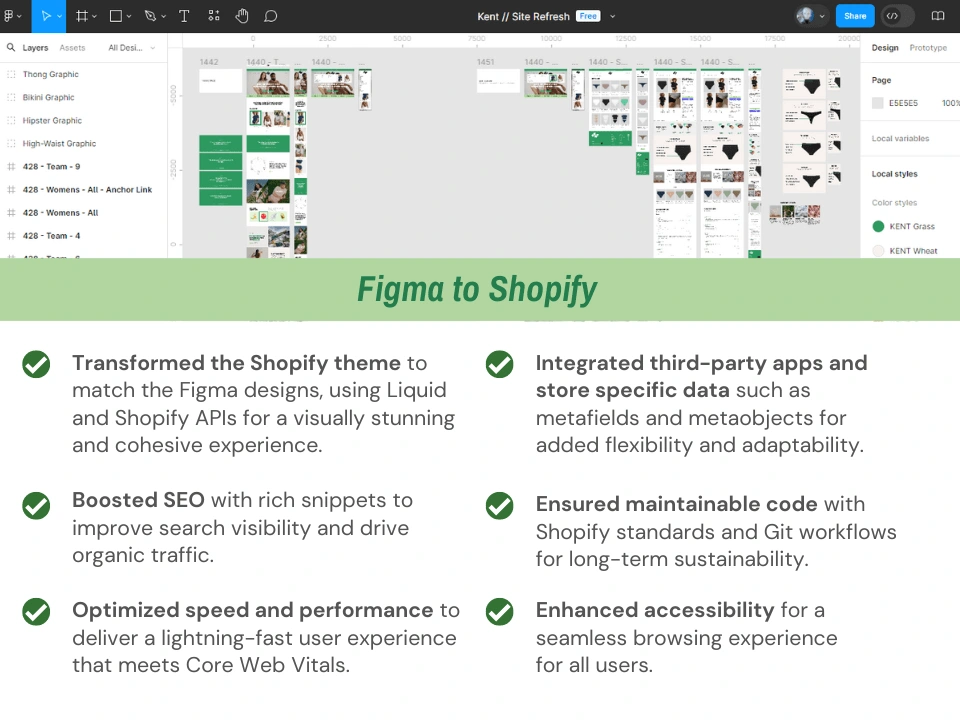This screenshot has width=960, height=720.
Task: Open Local variables
Action: click(900, 138)
